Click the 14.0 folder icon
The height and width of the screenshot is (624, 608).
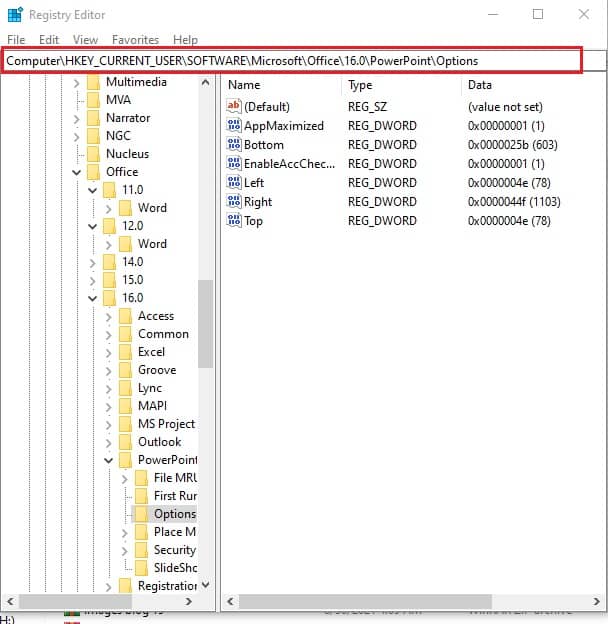[109, 262]
